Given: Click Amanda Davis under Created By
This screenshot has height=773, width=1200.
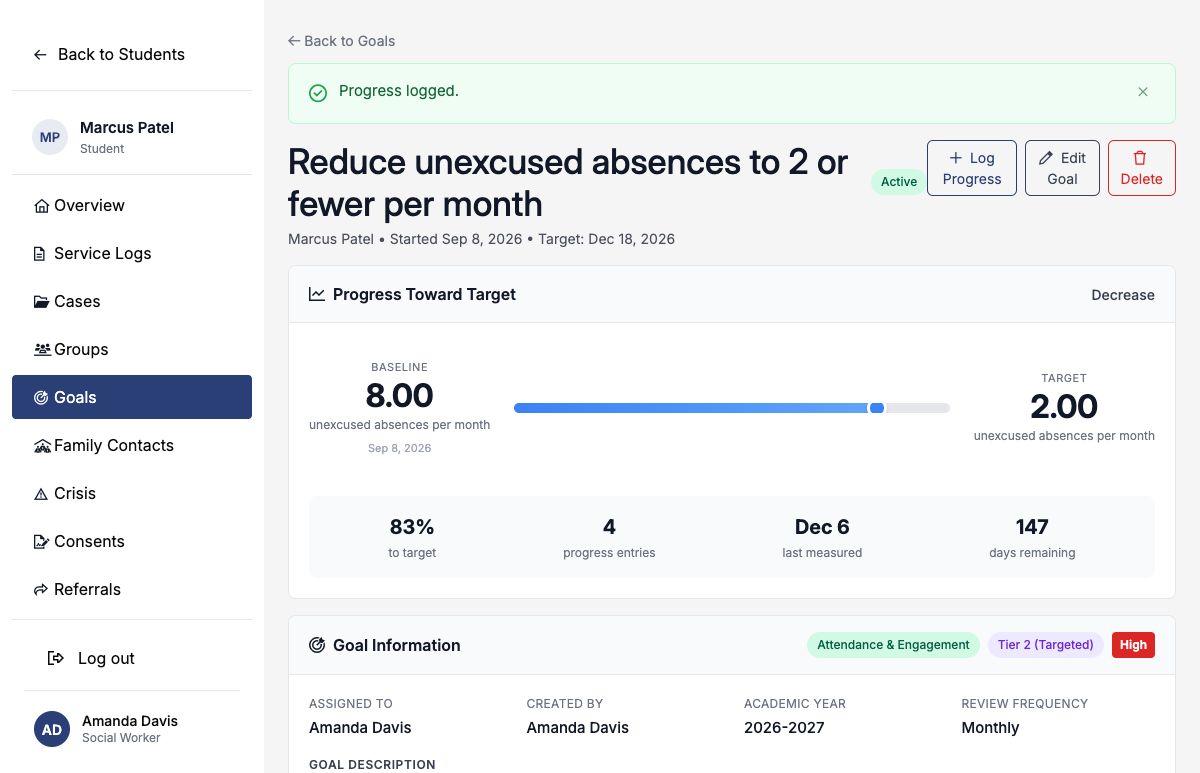Looking at the screenshot, I should (578, 728).
